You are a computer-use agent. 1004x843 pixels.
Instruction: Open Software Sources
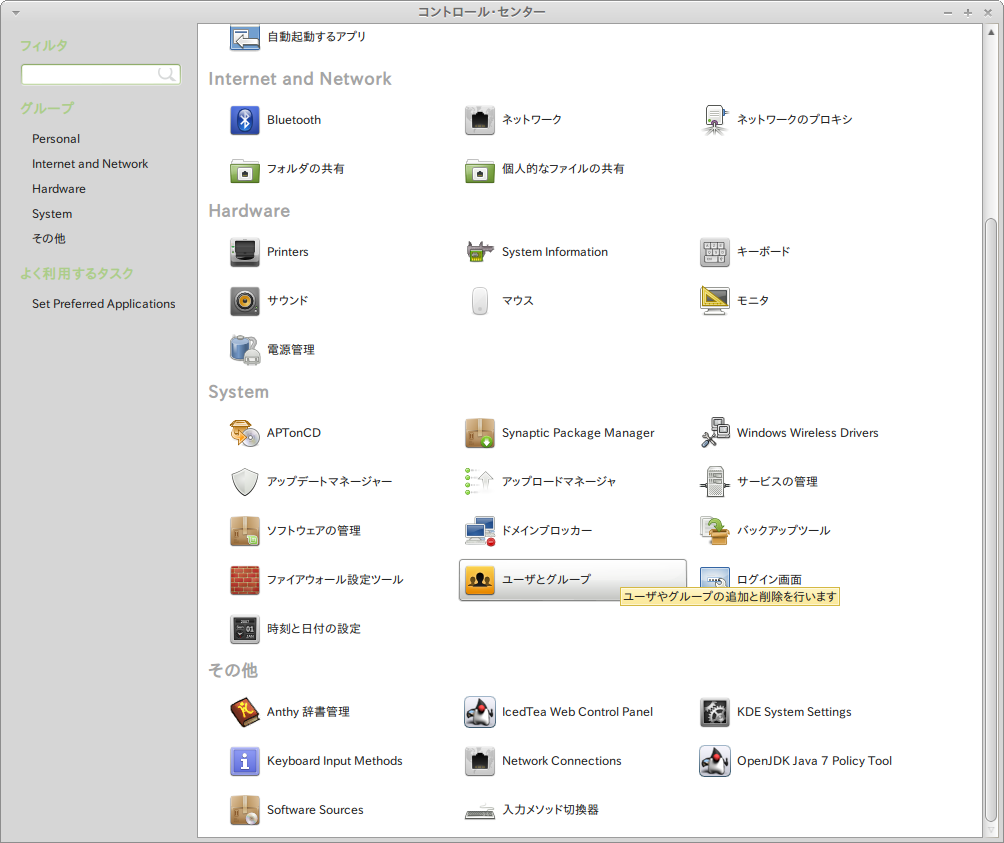[x=244, y=810]
